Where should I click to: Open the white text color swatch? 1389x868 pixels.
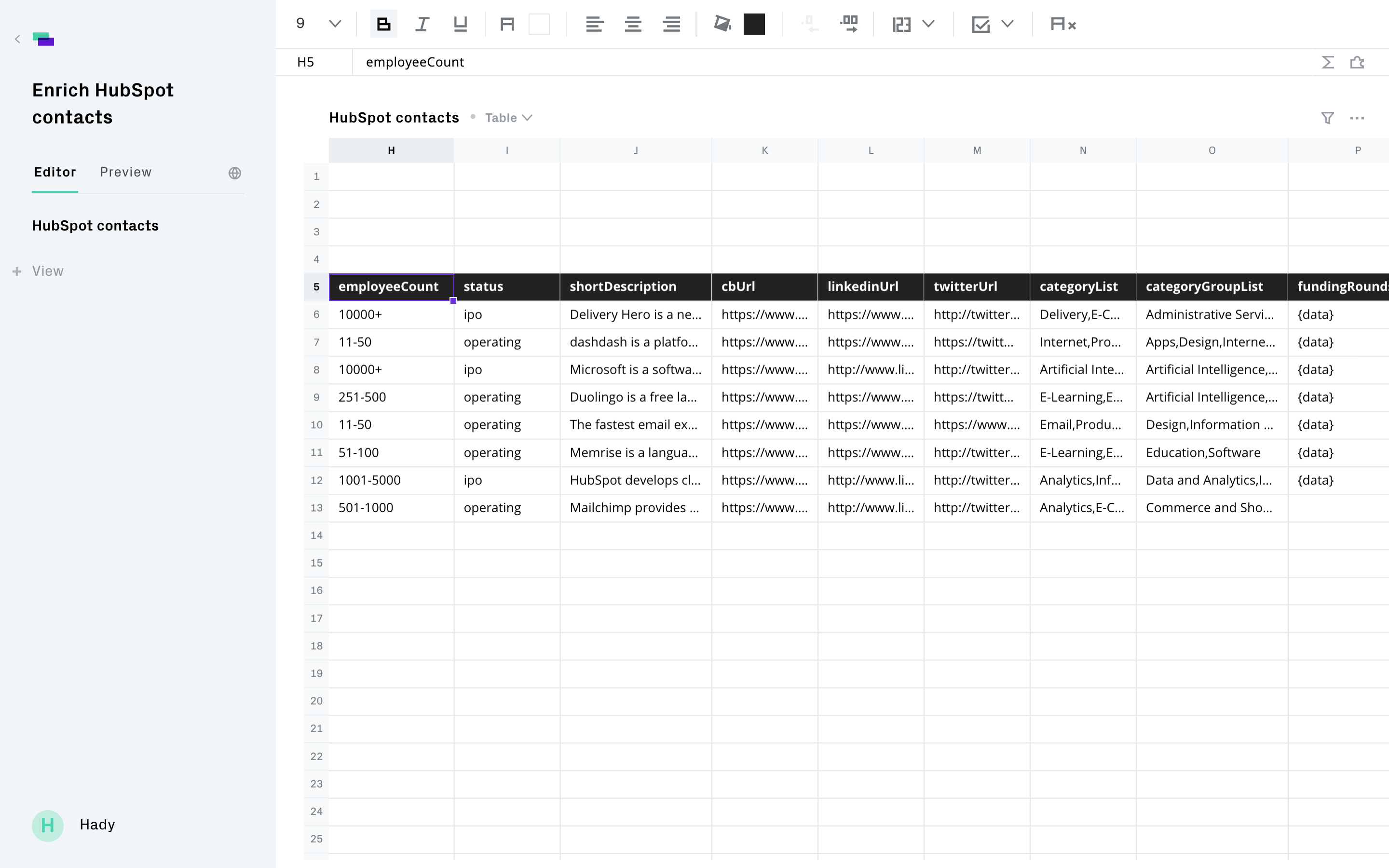pyautogui.click(x=539, y=24)
